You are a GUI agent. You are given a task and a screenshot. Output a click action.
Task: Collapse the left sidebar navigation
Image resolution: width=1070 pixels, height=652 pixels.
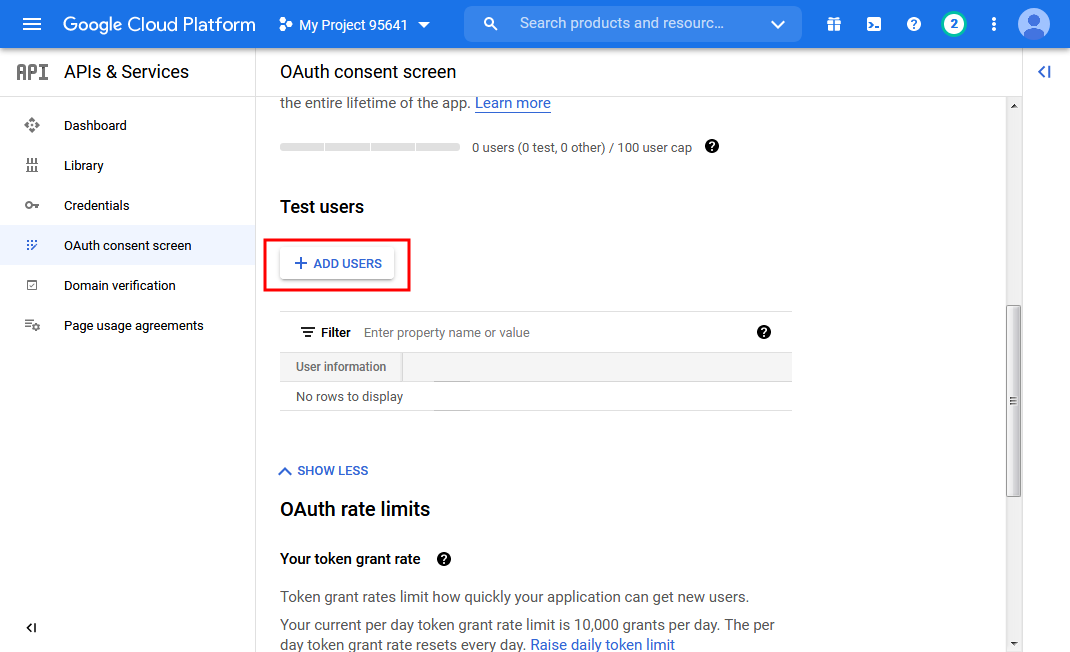(31, 627)
